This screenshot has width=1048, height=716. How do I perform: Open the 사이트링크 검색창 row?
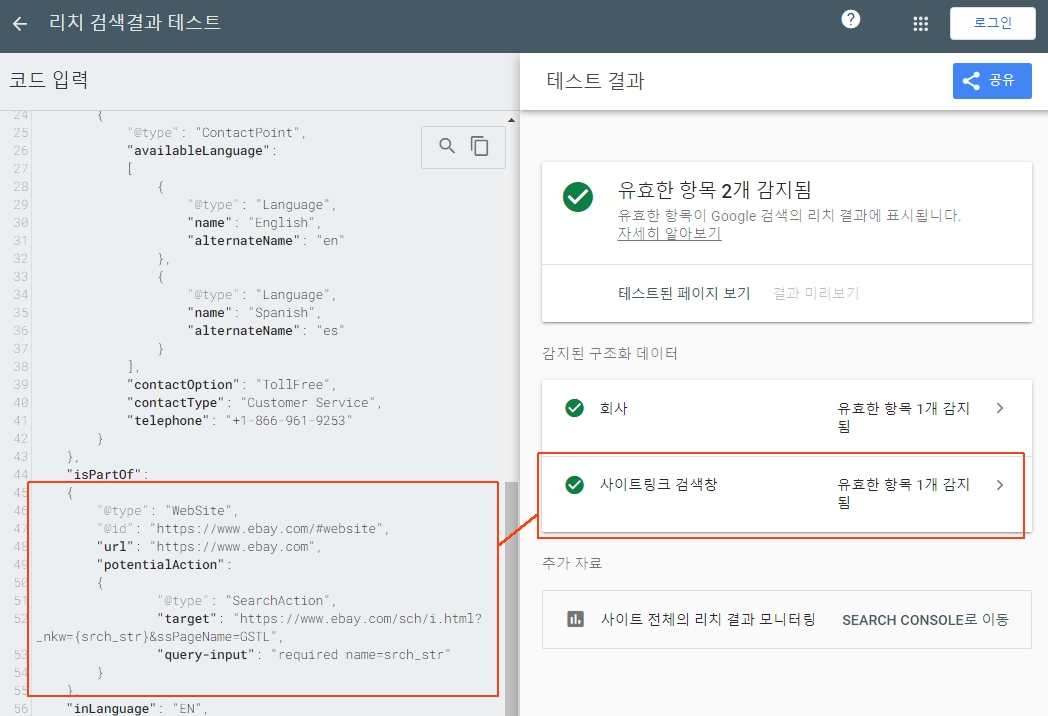click(x=786, y=494)
